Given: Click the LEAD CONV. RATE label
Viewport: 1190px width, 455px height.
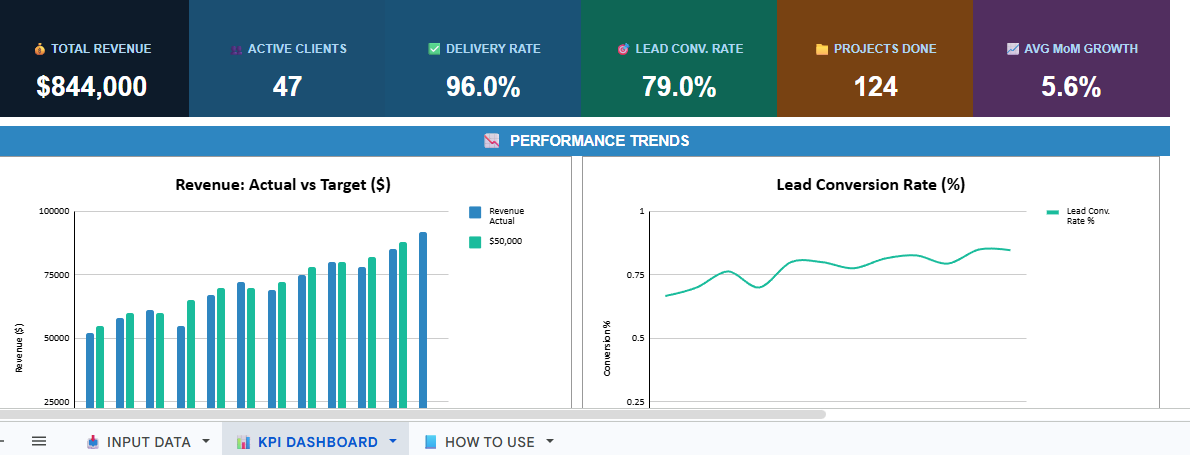Looking at the screenshot, I should coord(689,49).
